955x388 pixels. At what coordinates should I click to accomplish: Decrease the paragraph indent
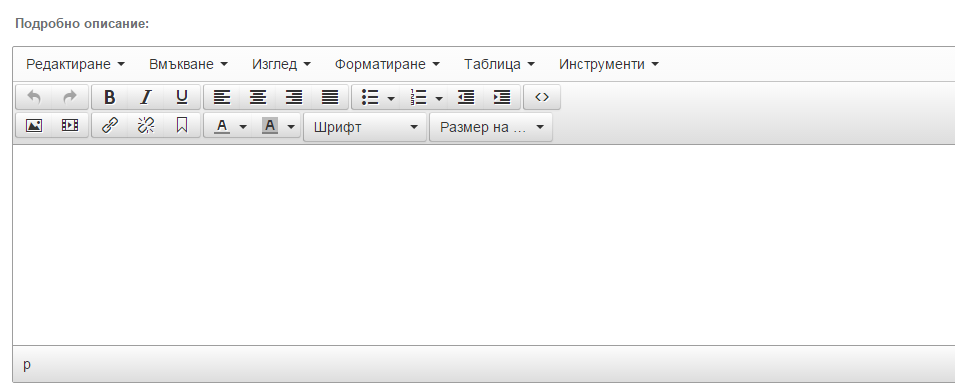[x=466, y=97]
